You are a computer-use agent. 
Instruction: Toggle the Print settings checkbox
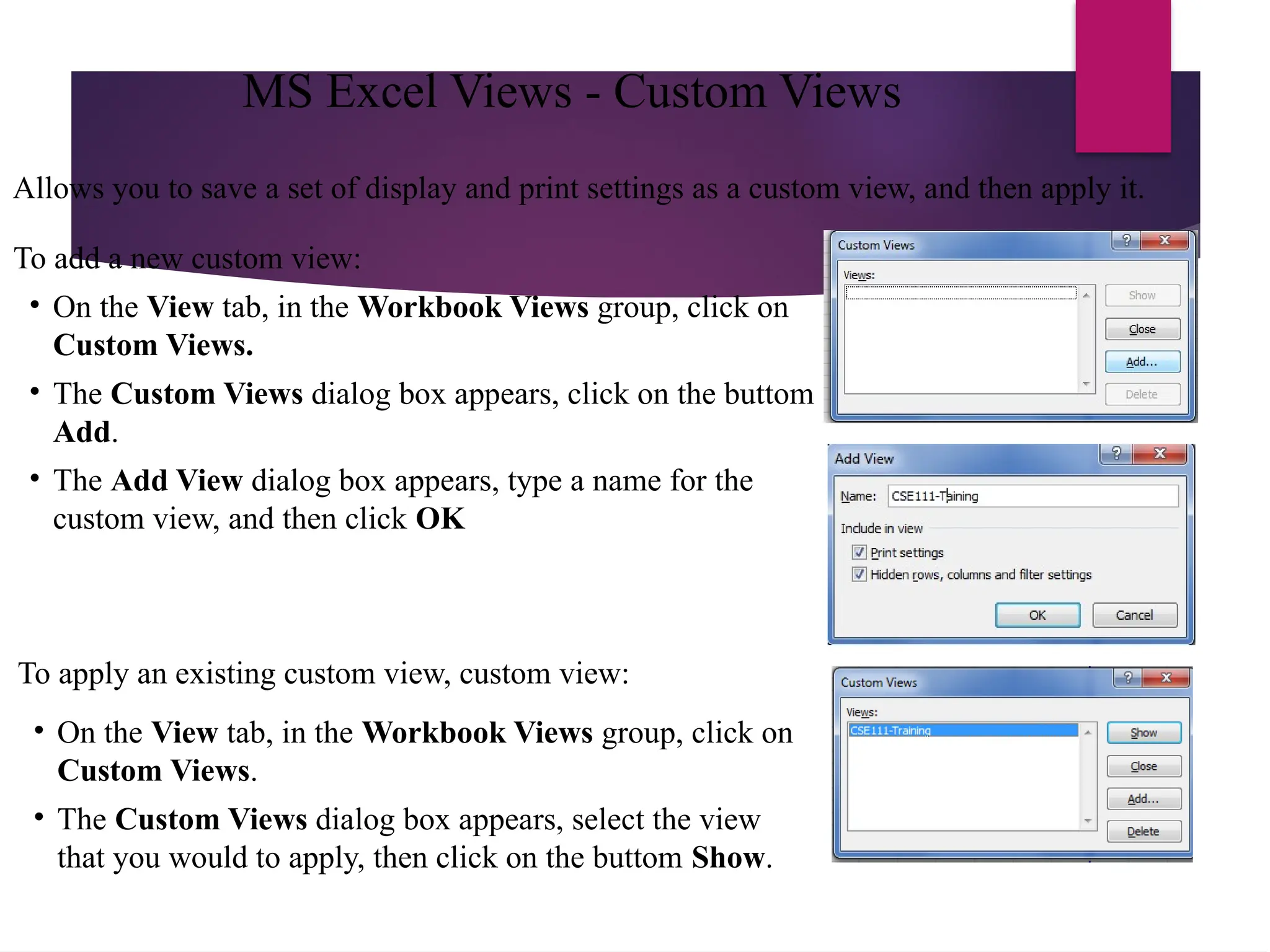click(859, 552)
